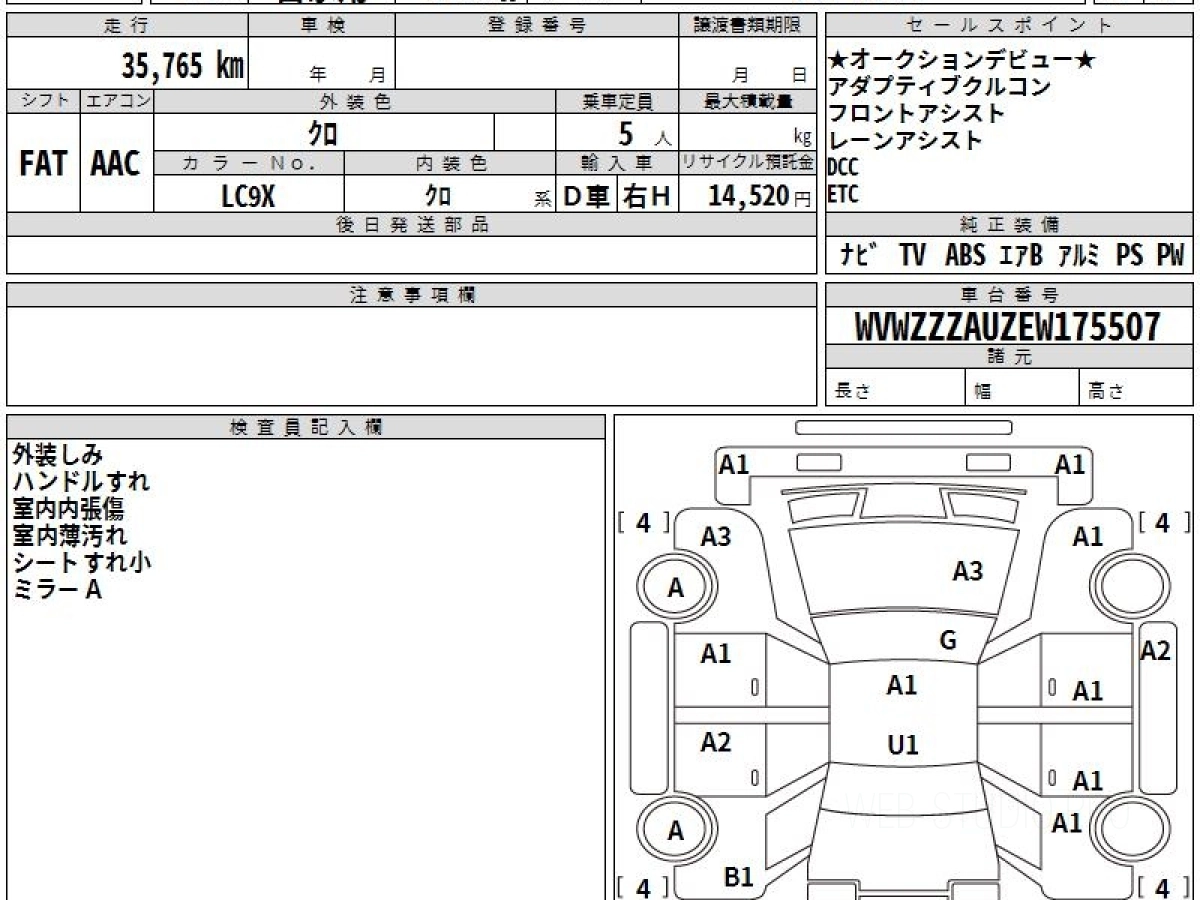This screenshot has width=1200, height=900.
Task: Select the inspector note 外装しみ
Action: [x=58, y=455]
